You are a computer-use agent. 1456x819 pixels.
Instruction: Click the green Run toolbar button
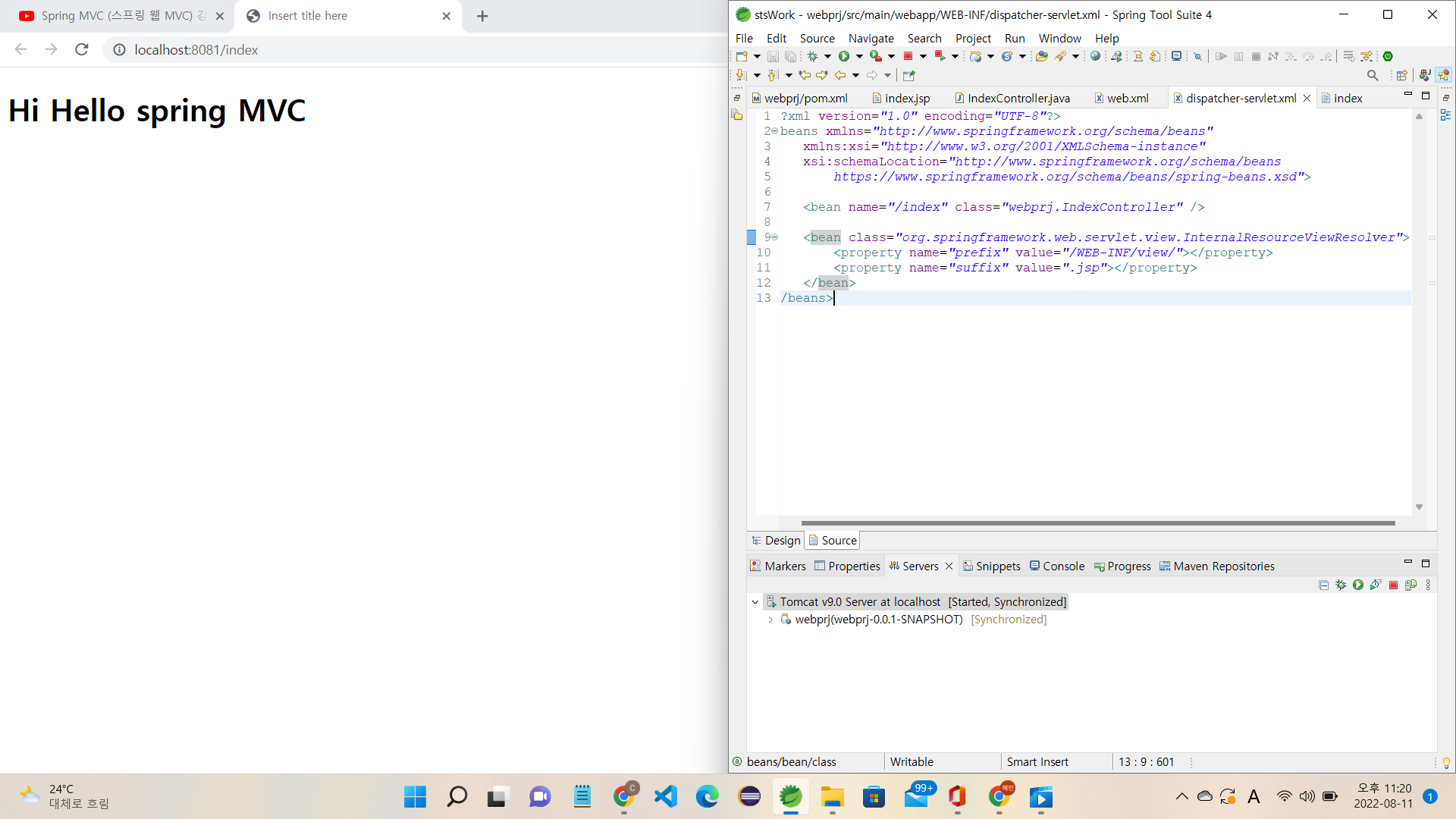pyautogui.click(x=843, y=56)
